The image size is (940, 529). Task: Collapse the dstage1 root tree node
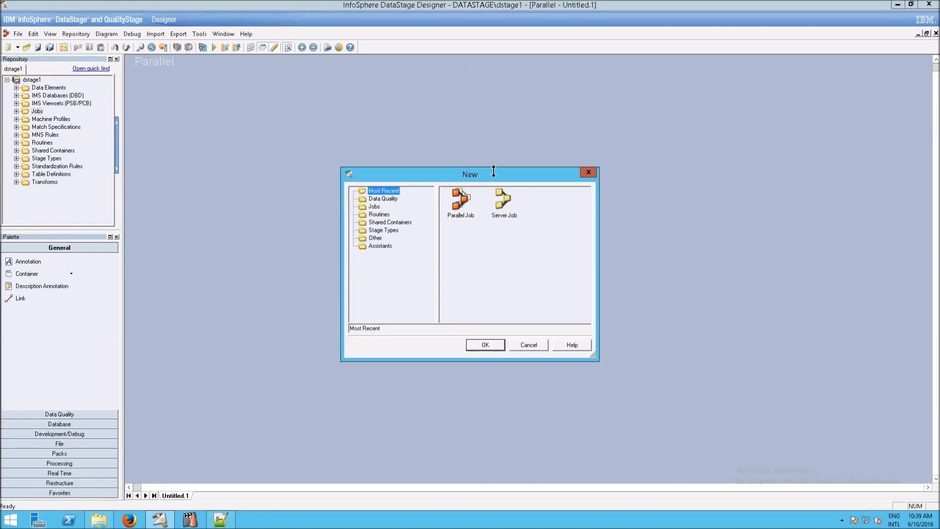[7, 79]
